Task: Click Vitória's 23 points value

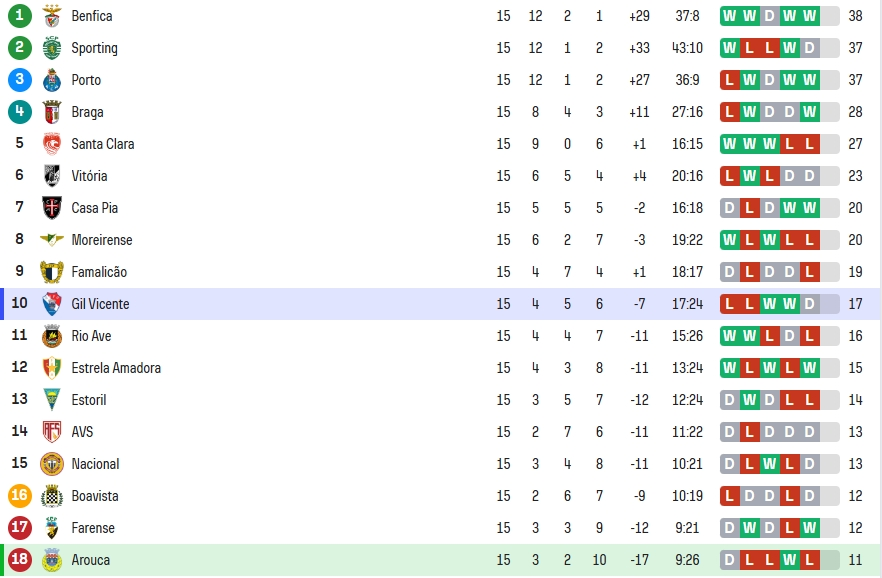Action: [855, 176]
